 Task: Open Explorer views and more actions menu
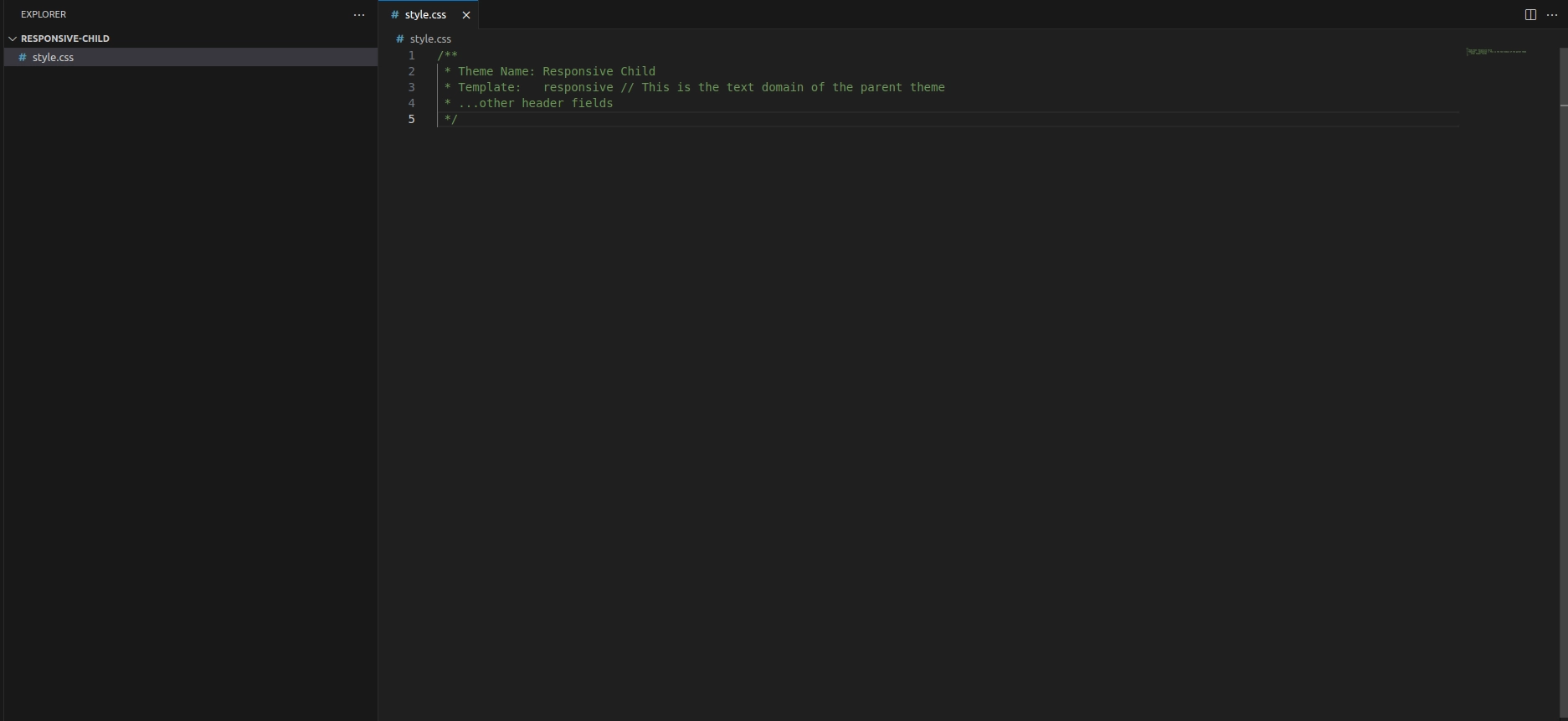(x=359, y=15)
